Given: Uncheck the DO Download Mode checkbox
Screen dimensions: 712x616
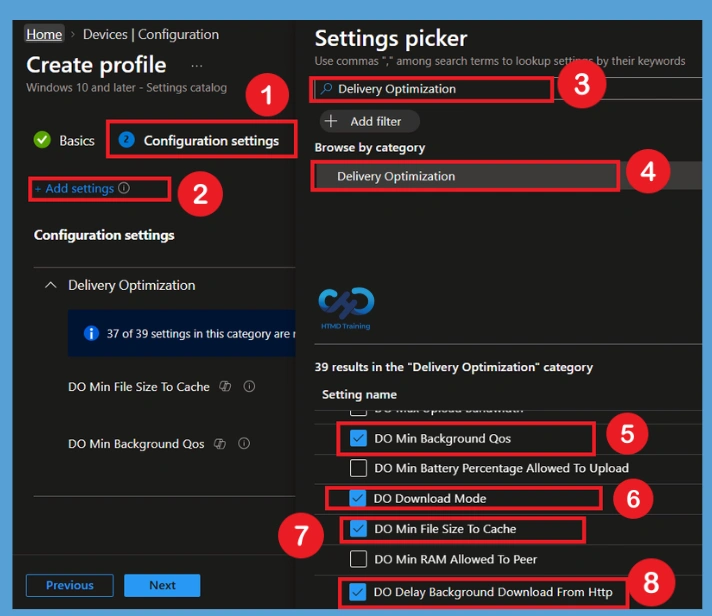Looking at the screenshot, I should coord(358,498).
